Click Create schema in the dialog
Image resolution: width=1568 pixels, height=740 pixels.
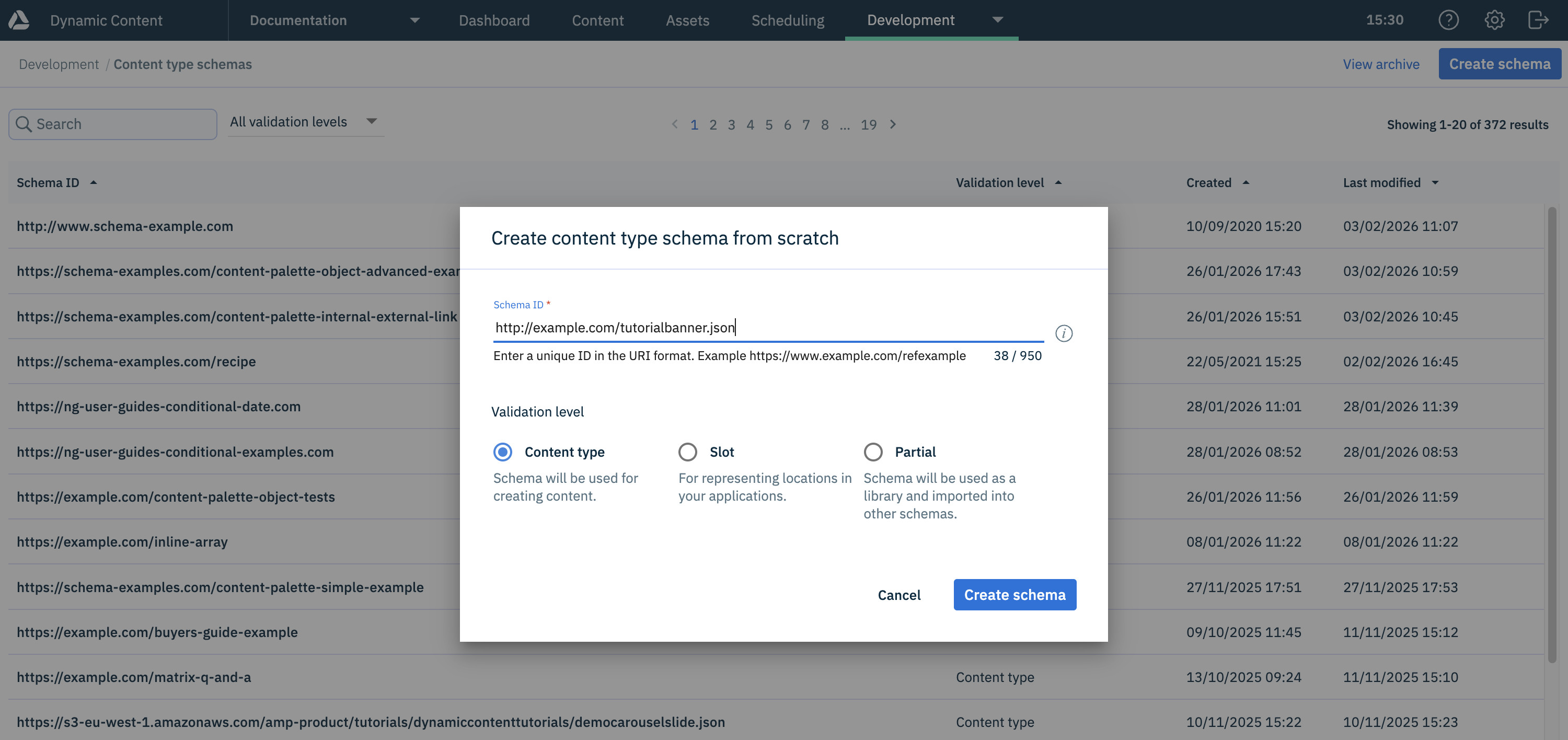(x=1014, y=595)
